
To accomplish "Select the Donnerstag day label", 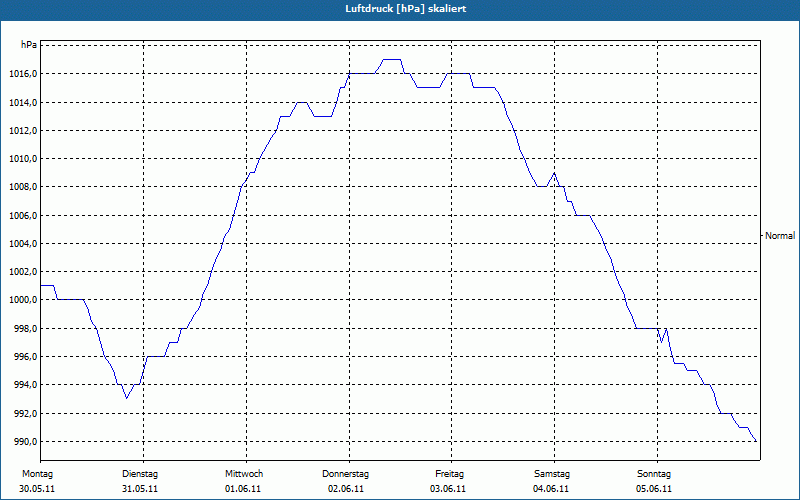I will point(345,474).
